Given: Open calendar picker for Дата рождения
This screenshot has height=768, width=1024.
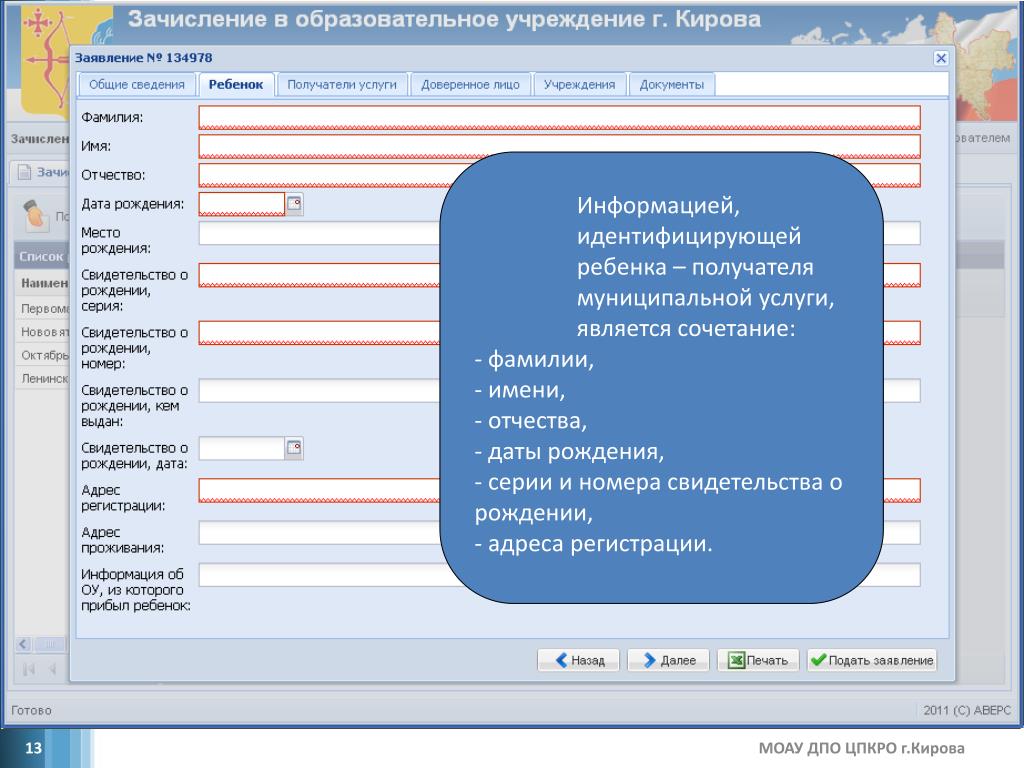Looking at the screenshot, I should pos(295,204).
